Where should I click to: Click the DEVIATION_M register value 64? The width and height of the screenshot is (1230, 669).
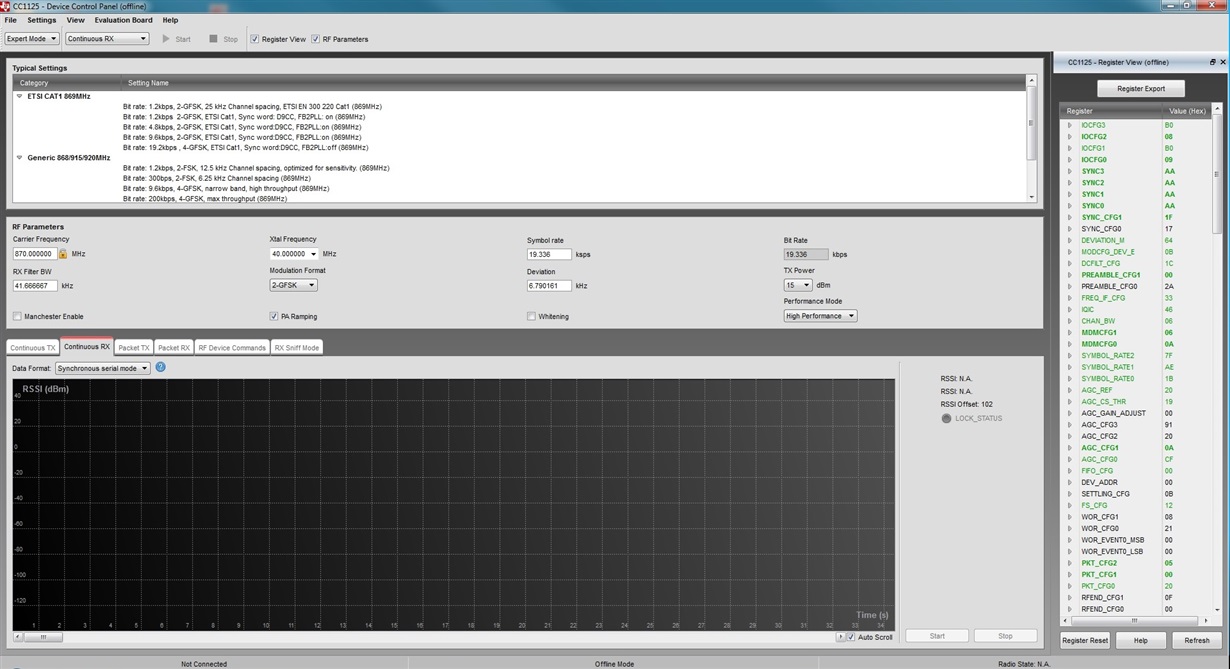coord(1168,240)
